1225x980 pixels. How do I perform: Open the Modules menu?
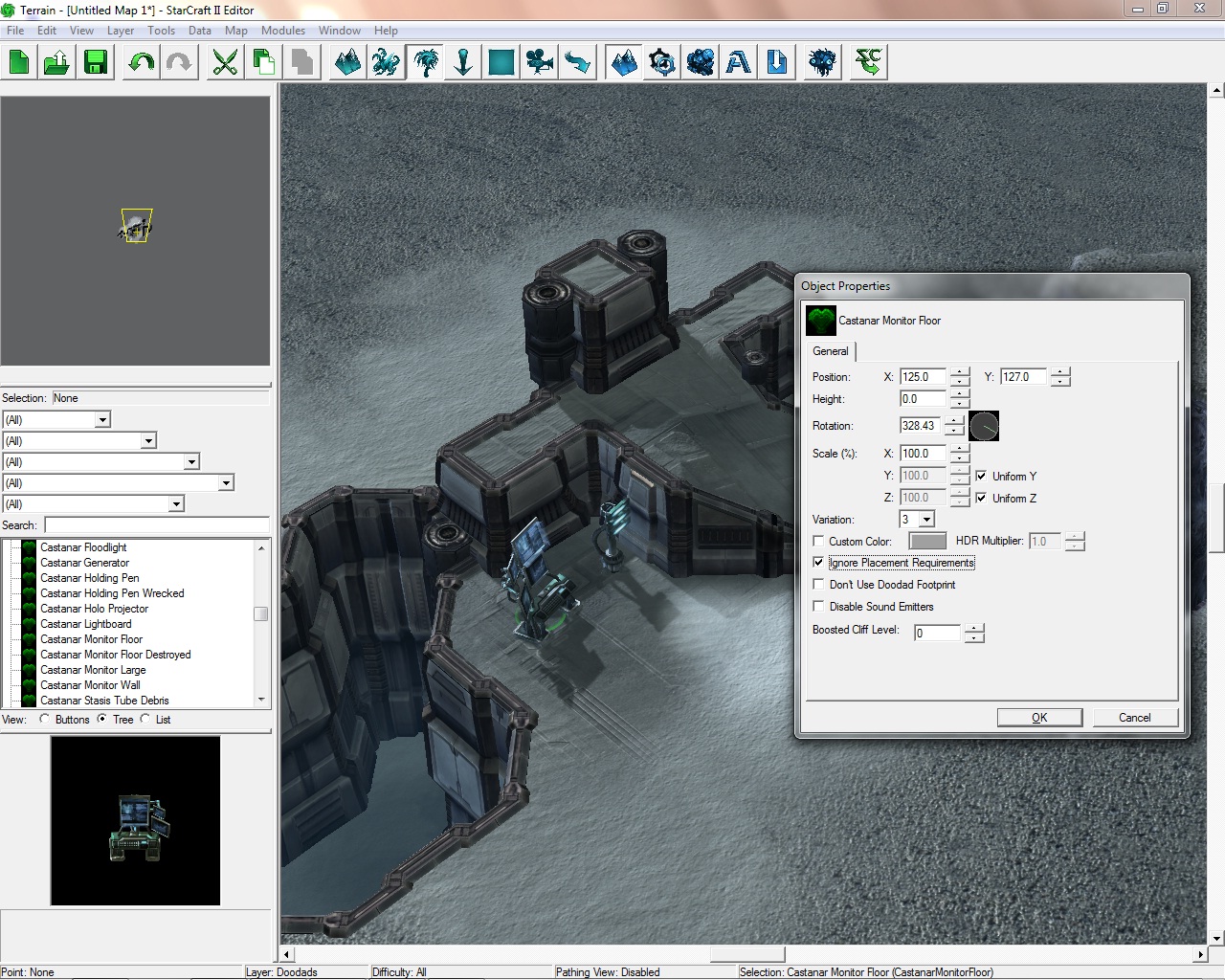pos(282,31)
